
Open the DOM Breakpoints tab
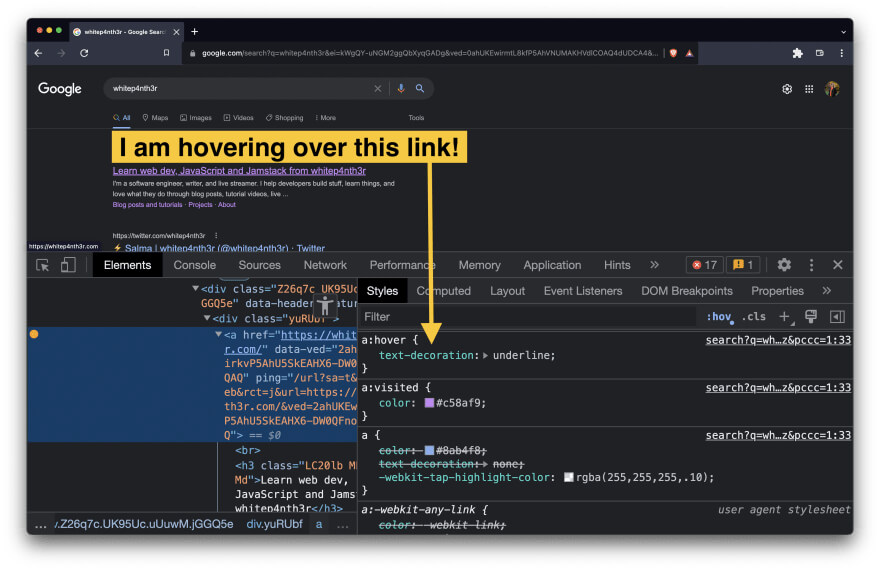coord(686,291)
